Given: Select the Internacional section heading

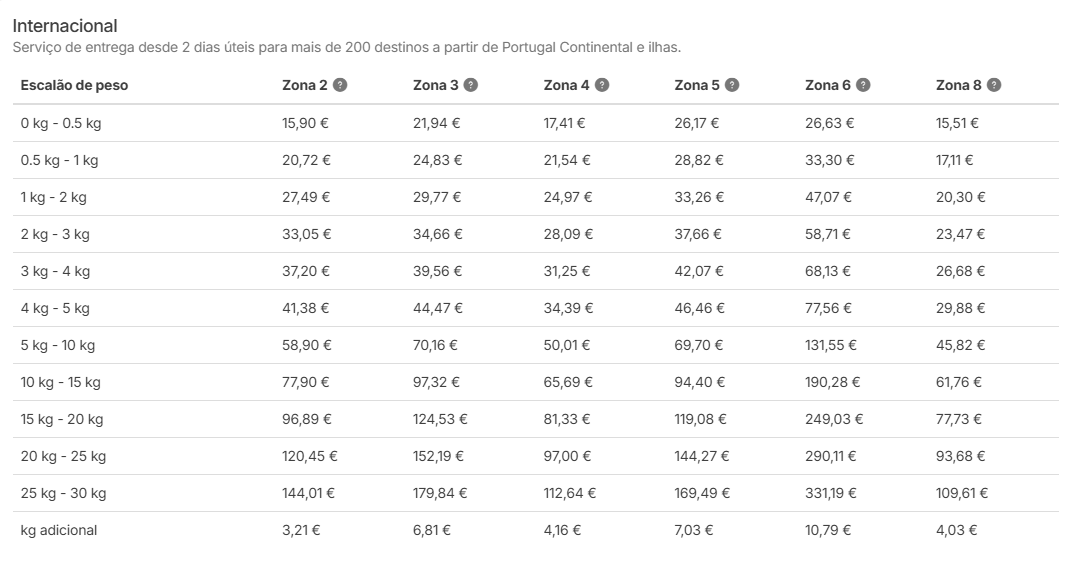Looking at the screenshot, I should (65, 26).
